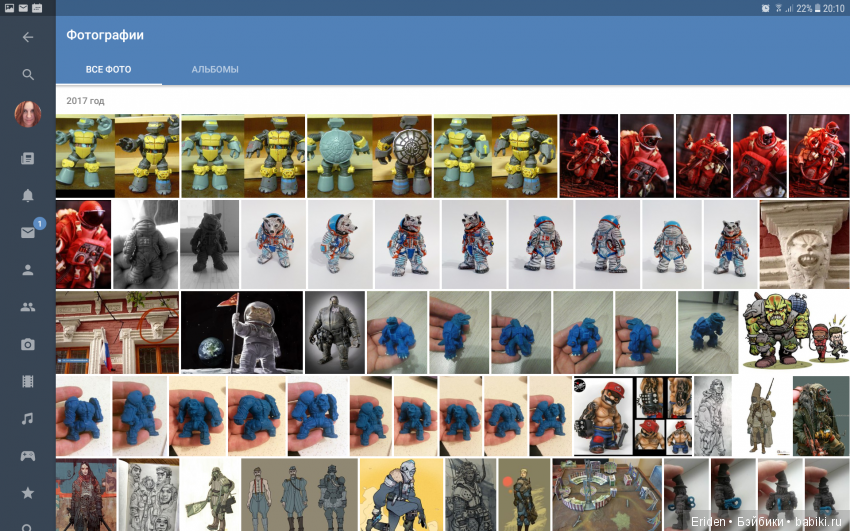The width and height of the screenshot is (850, 531).
Task: Open messages with the unread badge
Action: click(x=28, y=232)
